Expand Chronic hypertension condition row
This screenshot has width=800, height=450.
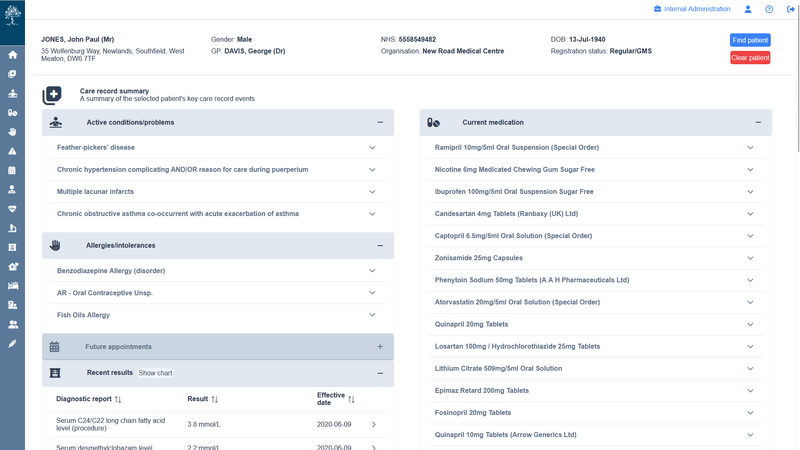pyautogui.click(x=372, y=169)
